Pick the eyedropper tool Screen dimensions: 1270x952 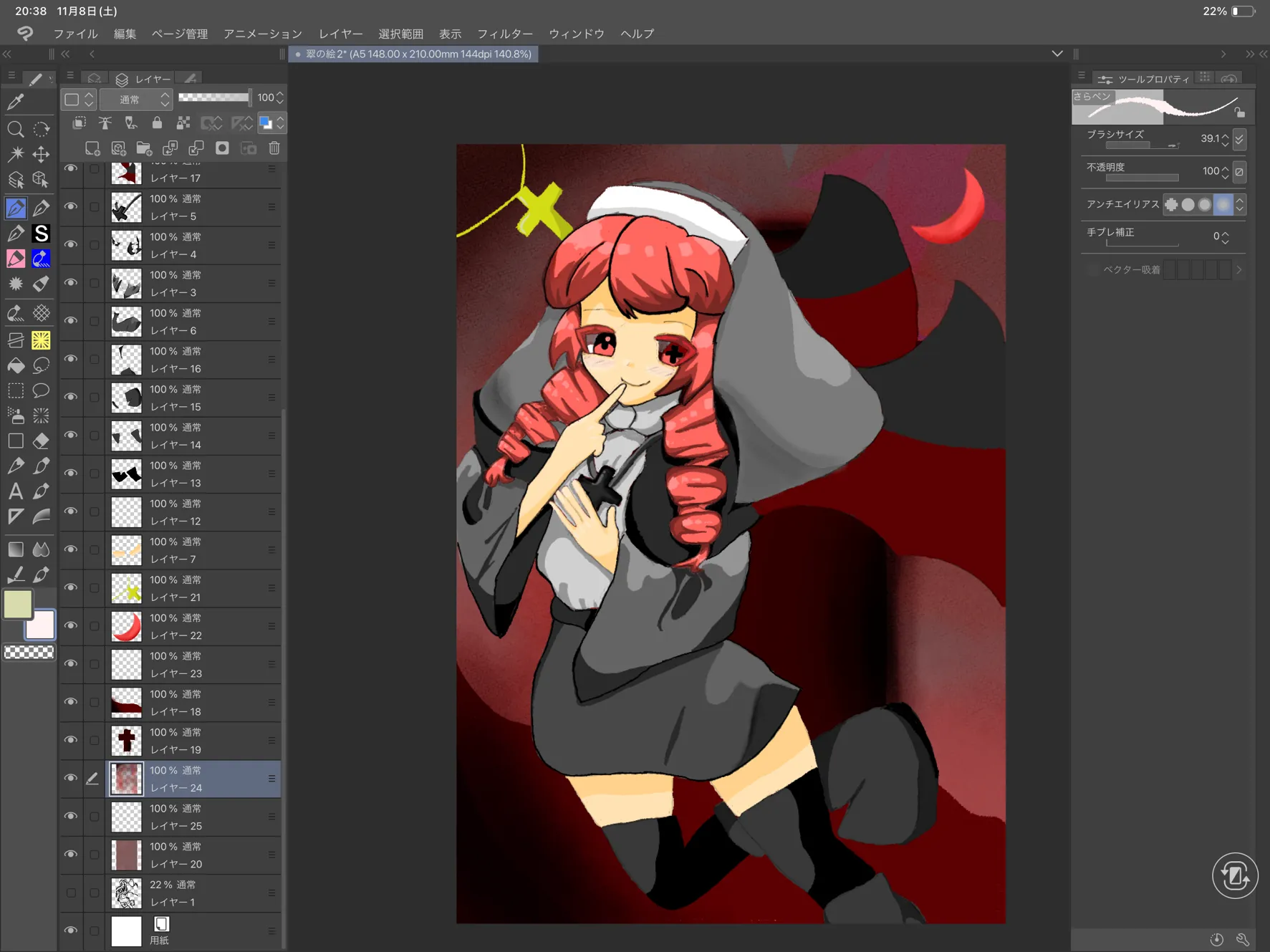click(15, 102)
